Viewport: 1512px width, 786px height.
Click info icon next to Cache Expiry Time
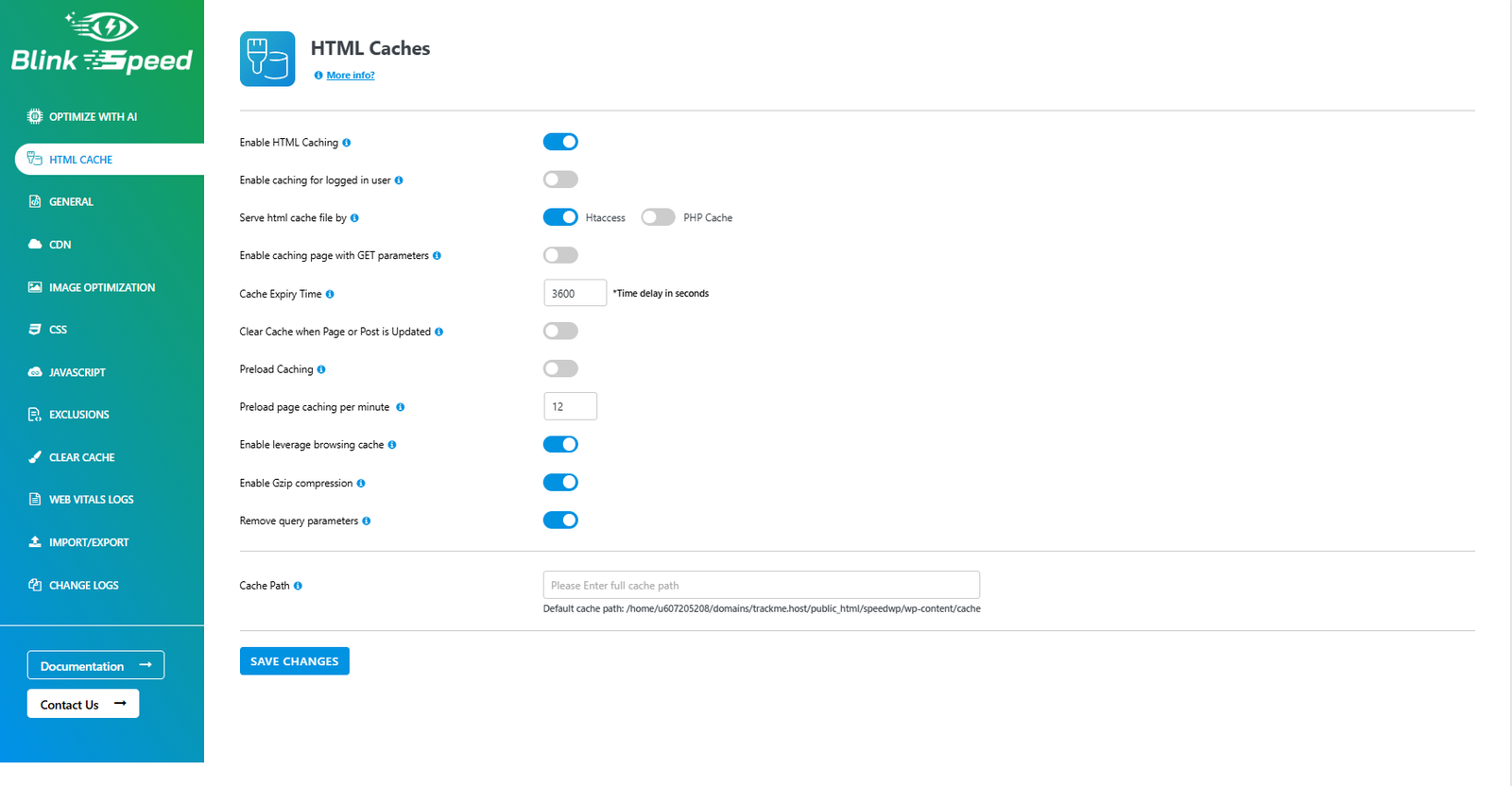coord(330,294)
